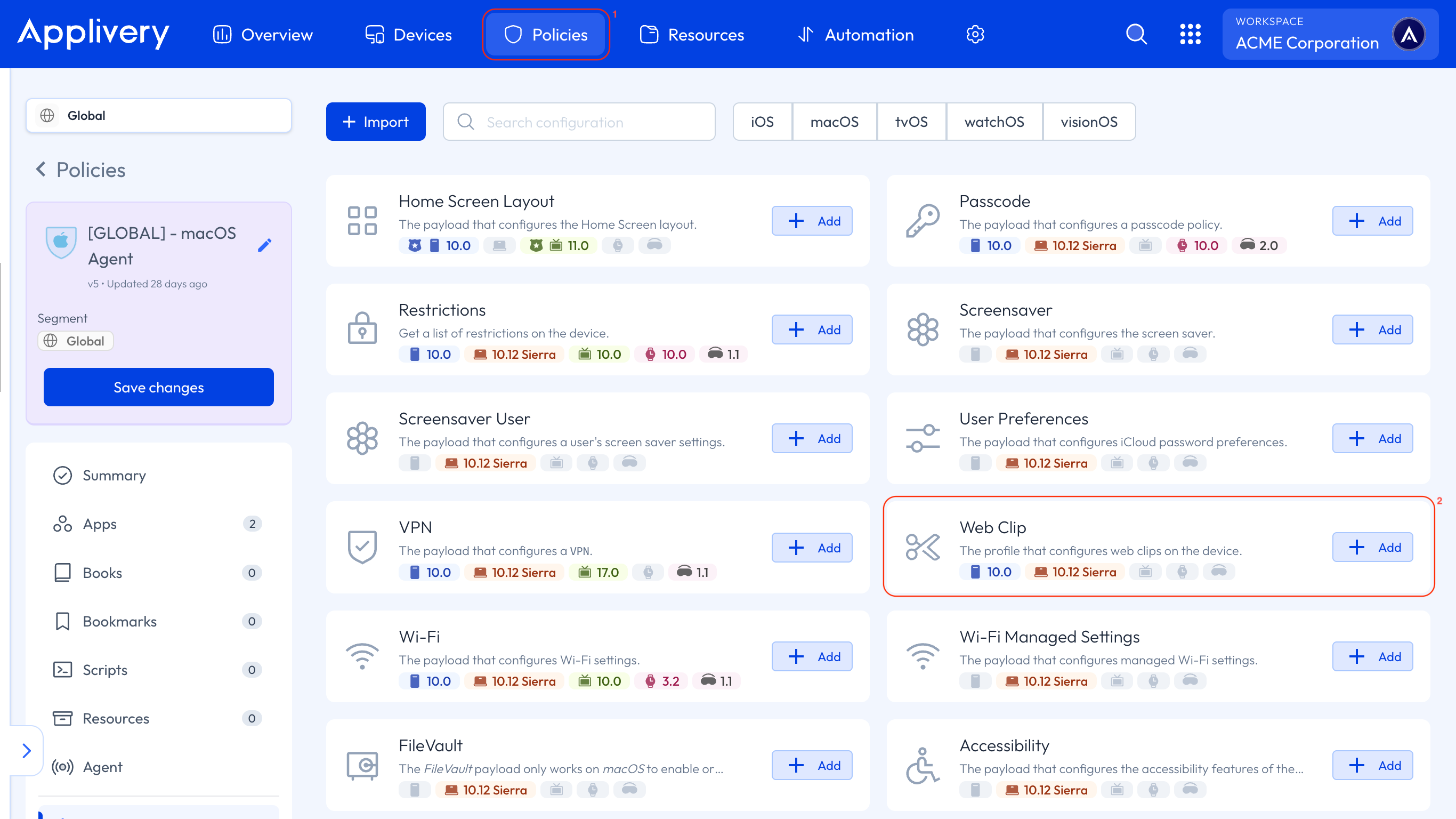This screenshot has width=1456, height=819.
Task: Open the Global segment selector
Action: 159,115
